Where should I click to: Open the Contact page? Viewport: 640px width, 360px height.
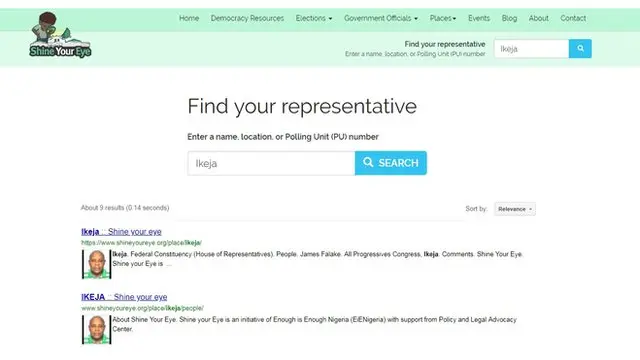[573, 18]
